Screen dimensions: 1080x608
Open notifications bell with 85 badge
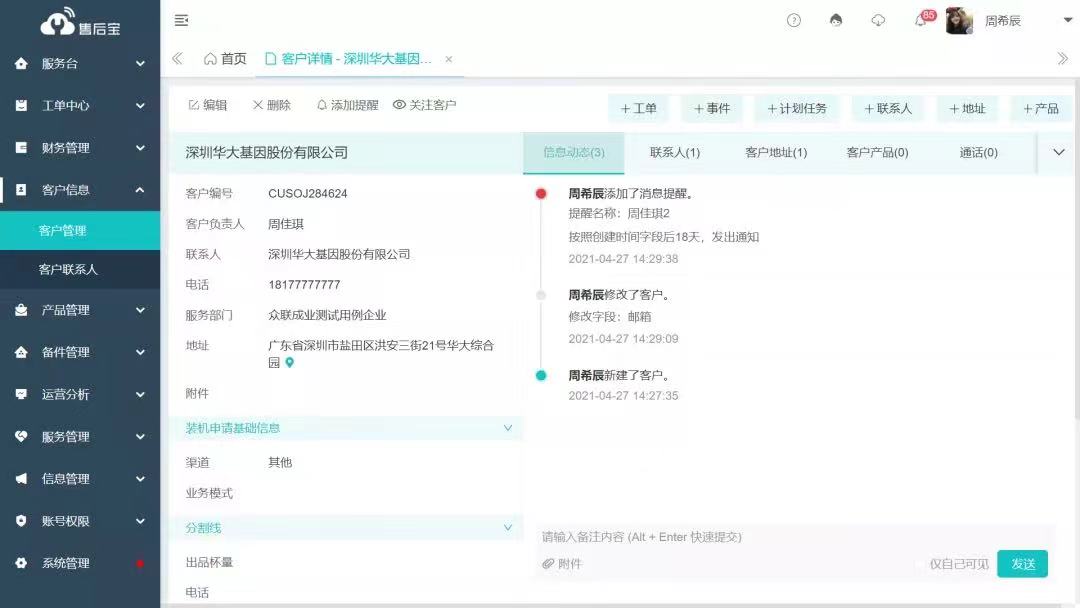tap(921, 21)
